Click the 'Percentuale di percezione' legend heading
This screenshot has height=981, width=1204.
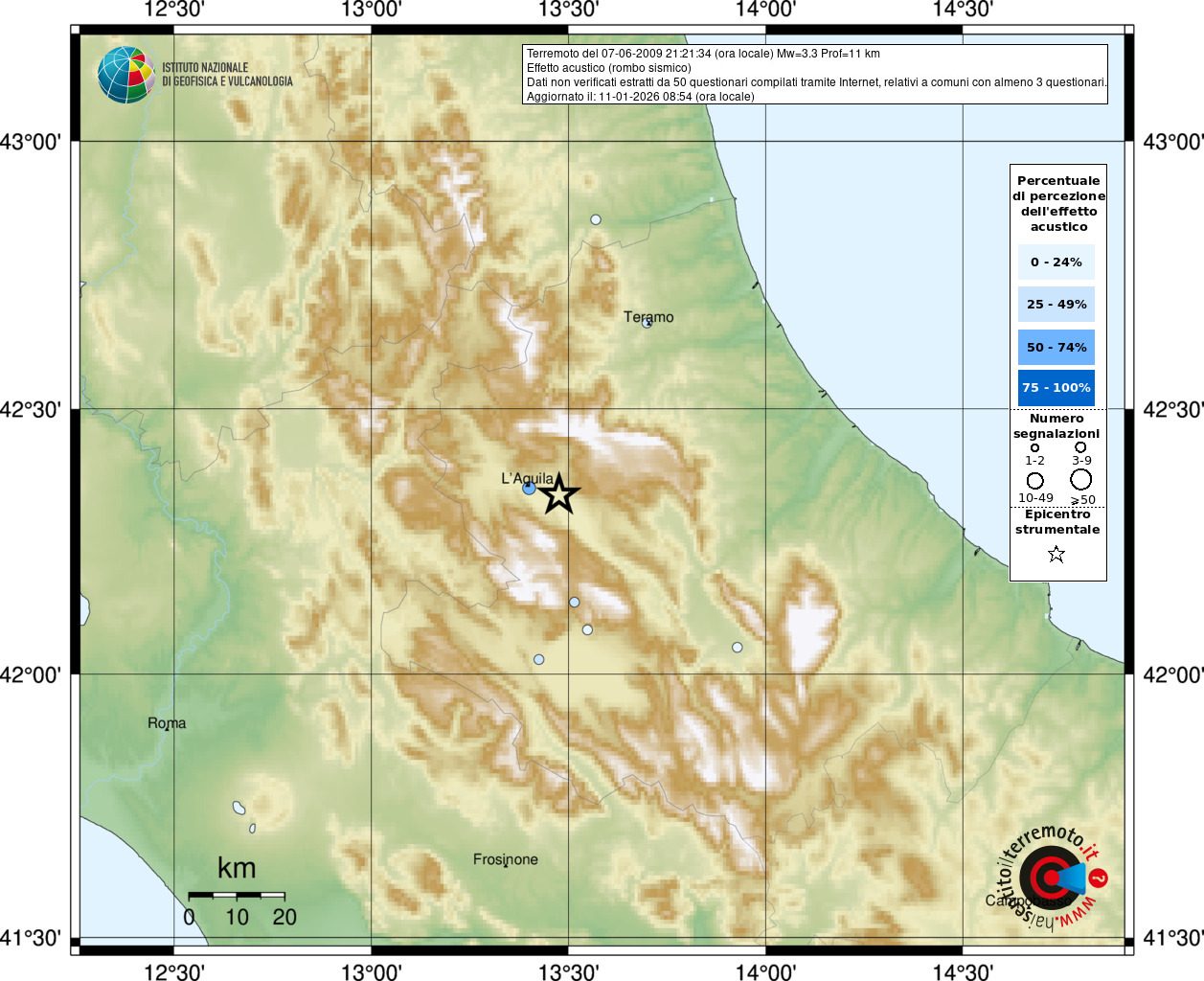[1058, 203]
